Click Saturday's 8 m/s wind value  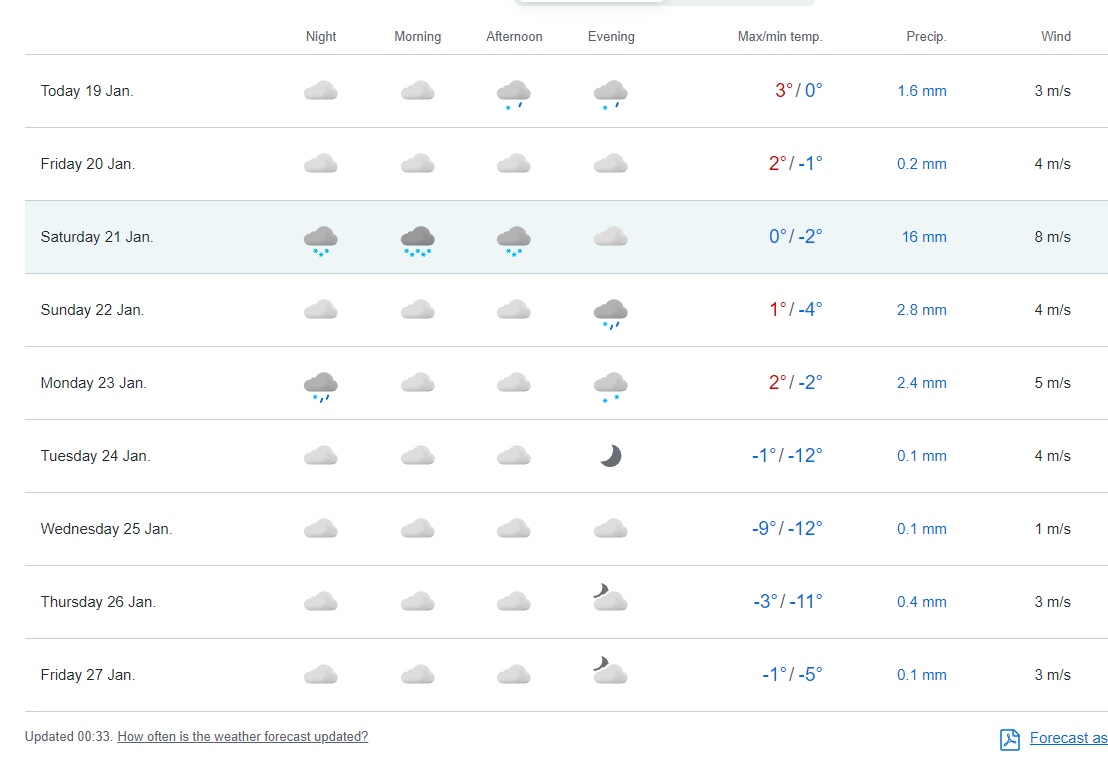[x=1052, y=237]
